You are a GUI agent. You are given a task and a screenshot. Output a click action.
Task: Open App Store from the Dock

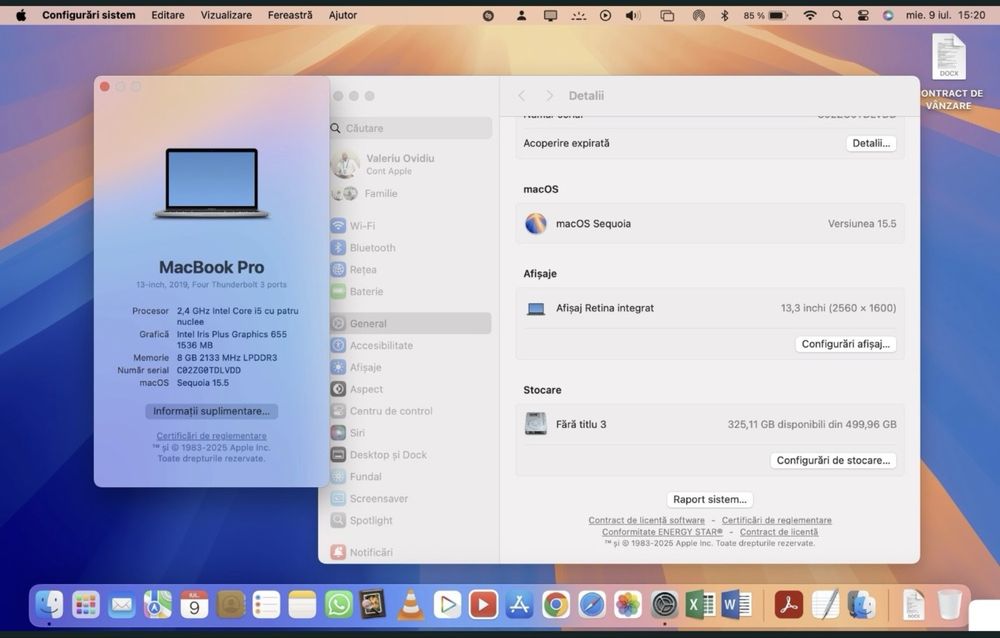click(519, 604)
